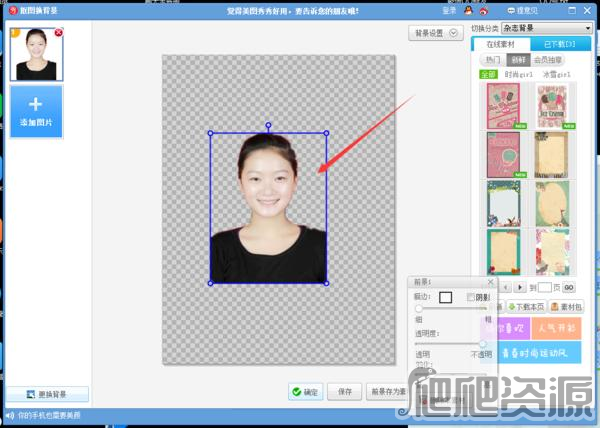The width and height of the screenshot is (600, 428).
Task: Click the 添加图片 add-picture tile
Action: (36, 111)
